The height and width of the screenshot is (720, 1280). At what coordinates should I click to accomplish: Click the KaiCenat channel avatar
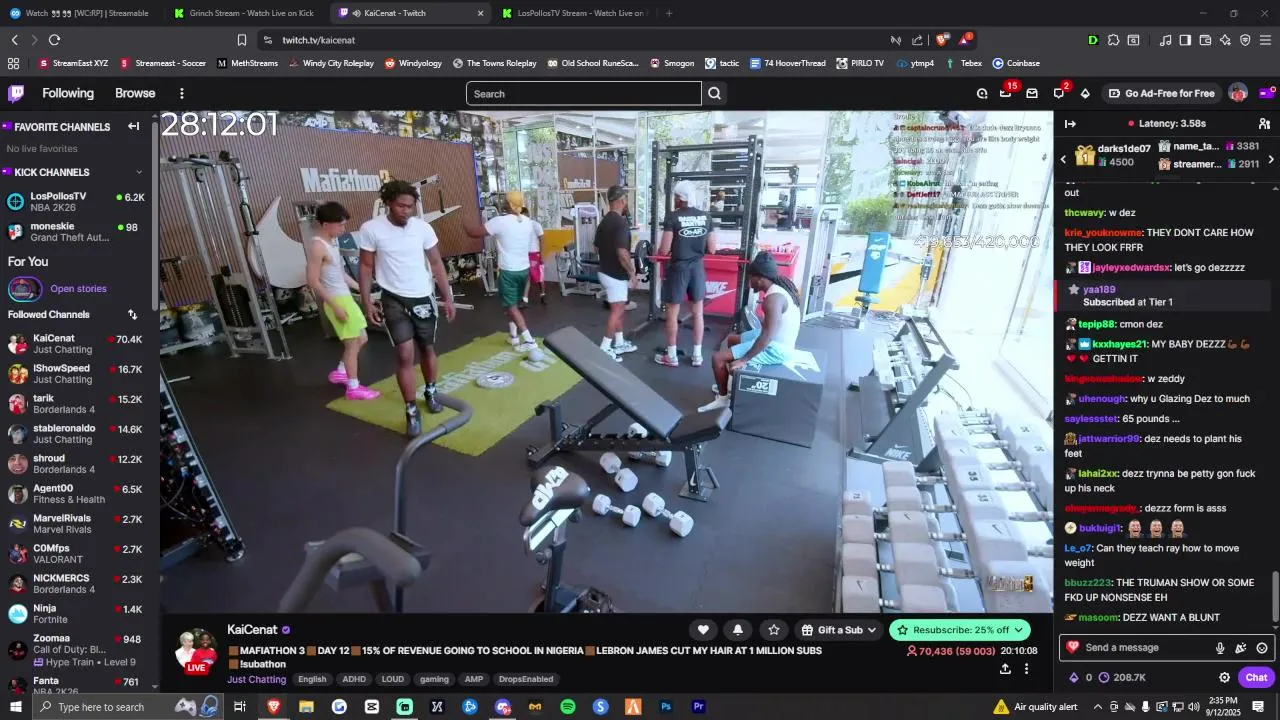click(196, 651)
